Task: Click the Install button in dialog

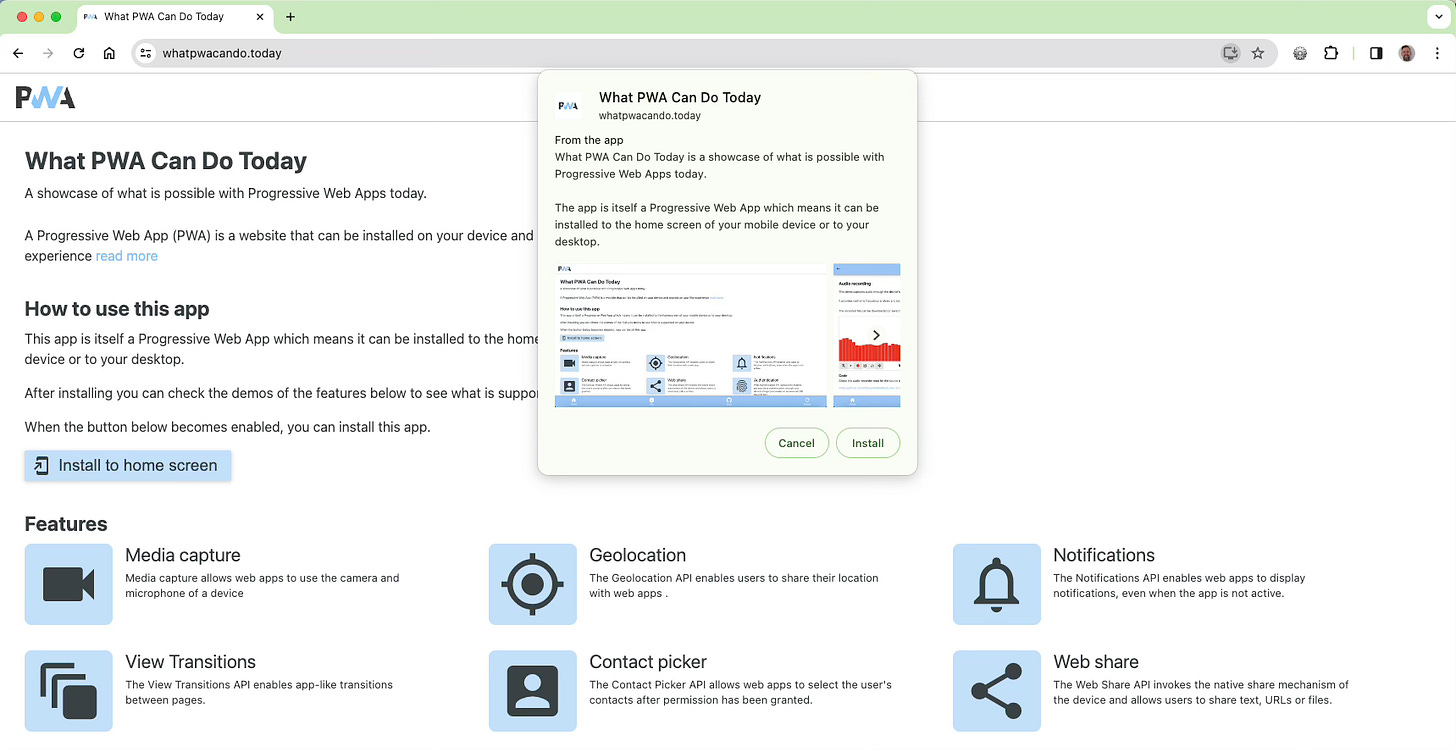Action: point(867,443)
